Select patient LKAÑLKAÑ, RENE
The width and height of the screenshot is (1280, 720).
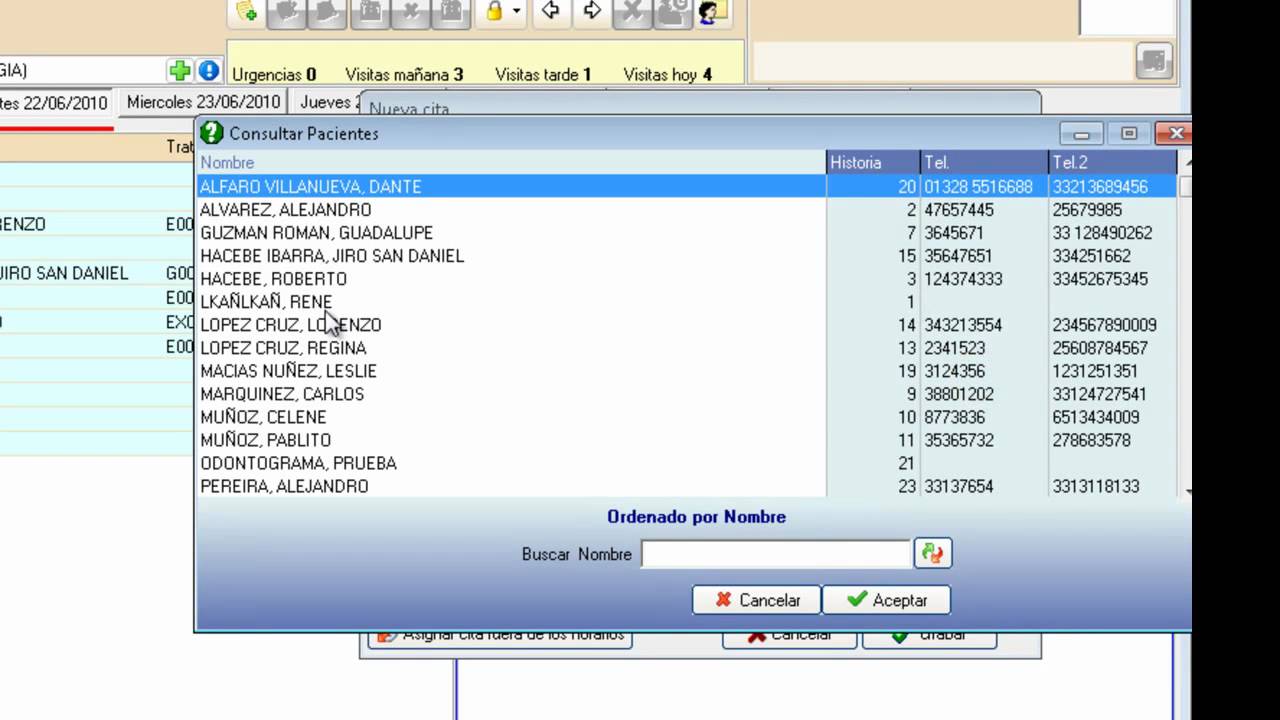pyautogui.click(x=511, y=301)
